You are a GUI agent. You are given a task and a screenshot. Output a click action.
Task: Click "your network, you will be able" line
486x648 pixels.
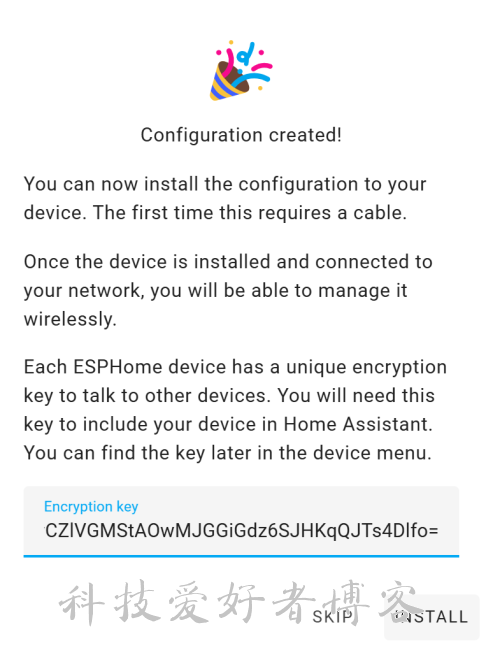coord(215,291)
